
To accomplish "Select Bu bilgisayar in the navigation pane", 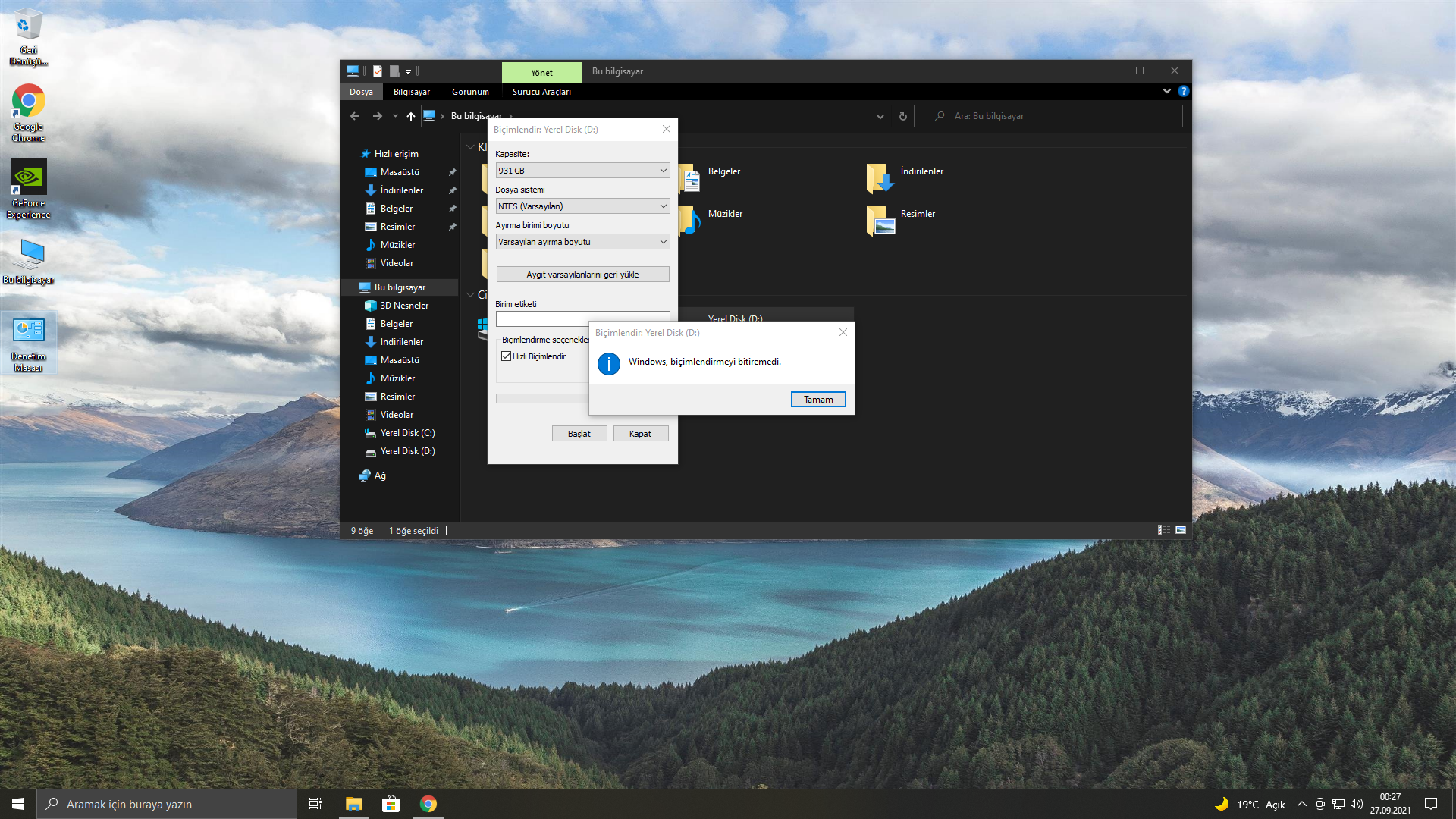I will pos(400,287).
